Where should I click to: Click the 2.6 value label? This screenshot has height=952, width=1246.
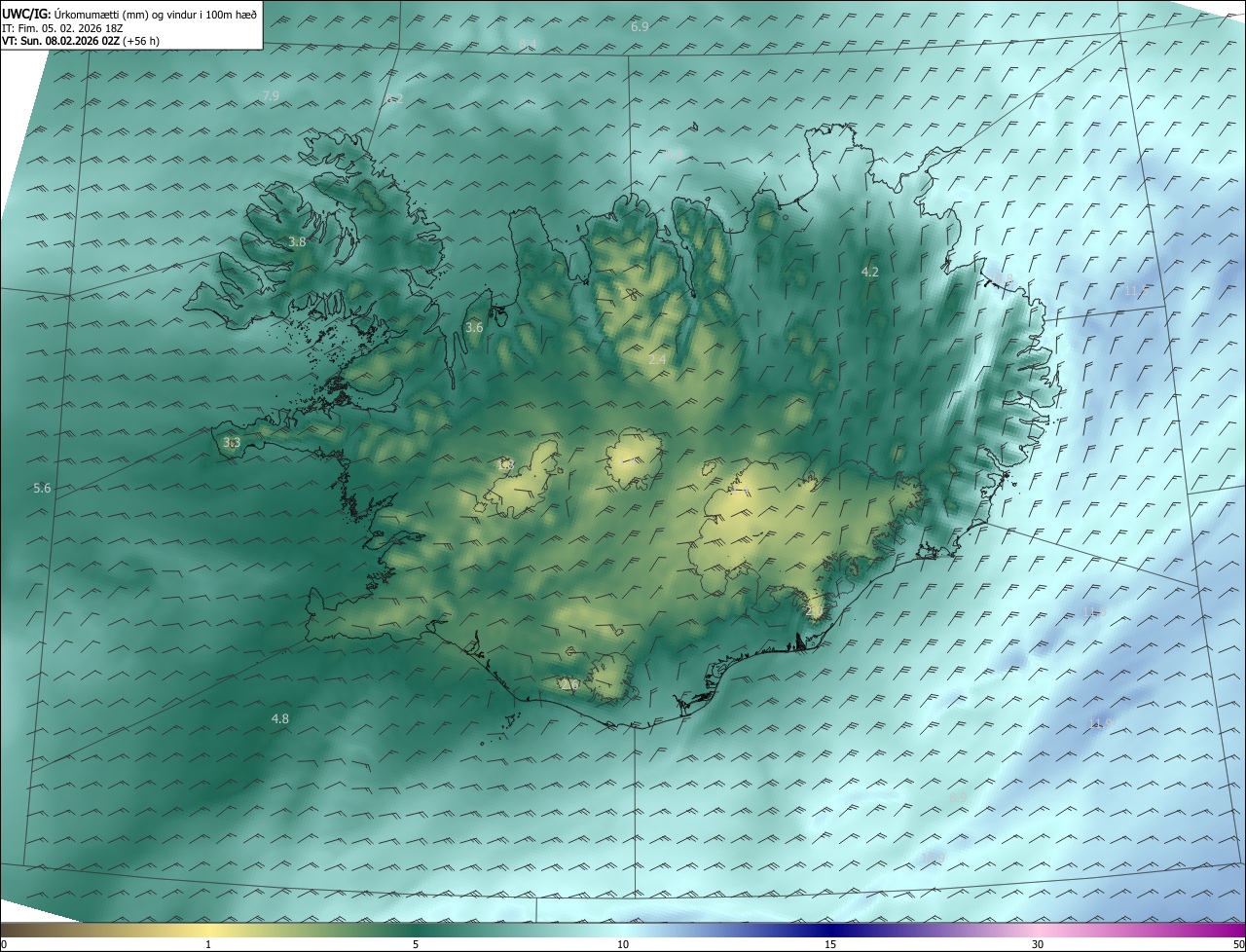click(569, 685)
